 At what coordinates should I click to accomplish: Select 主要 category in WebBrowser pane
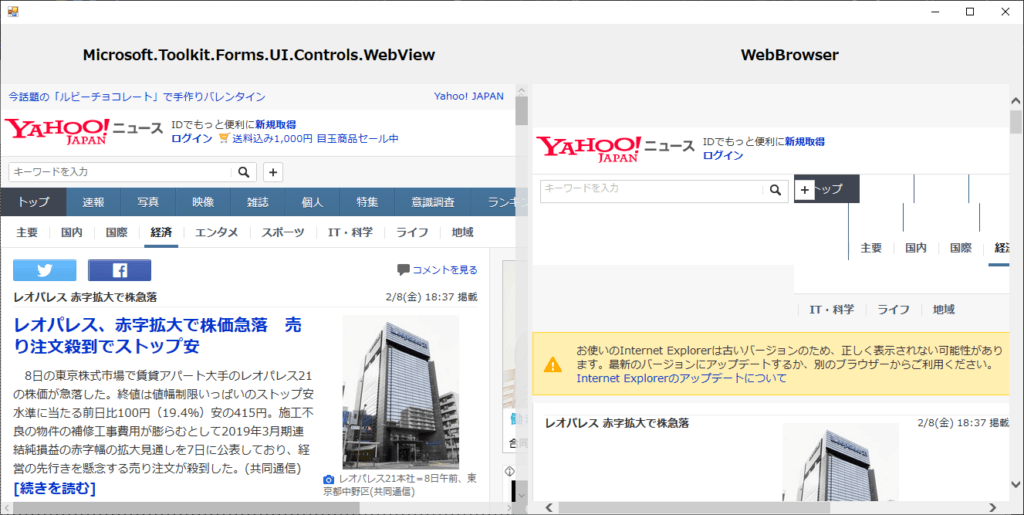[871, 248]
